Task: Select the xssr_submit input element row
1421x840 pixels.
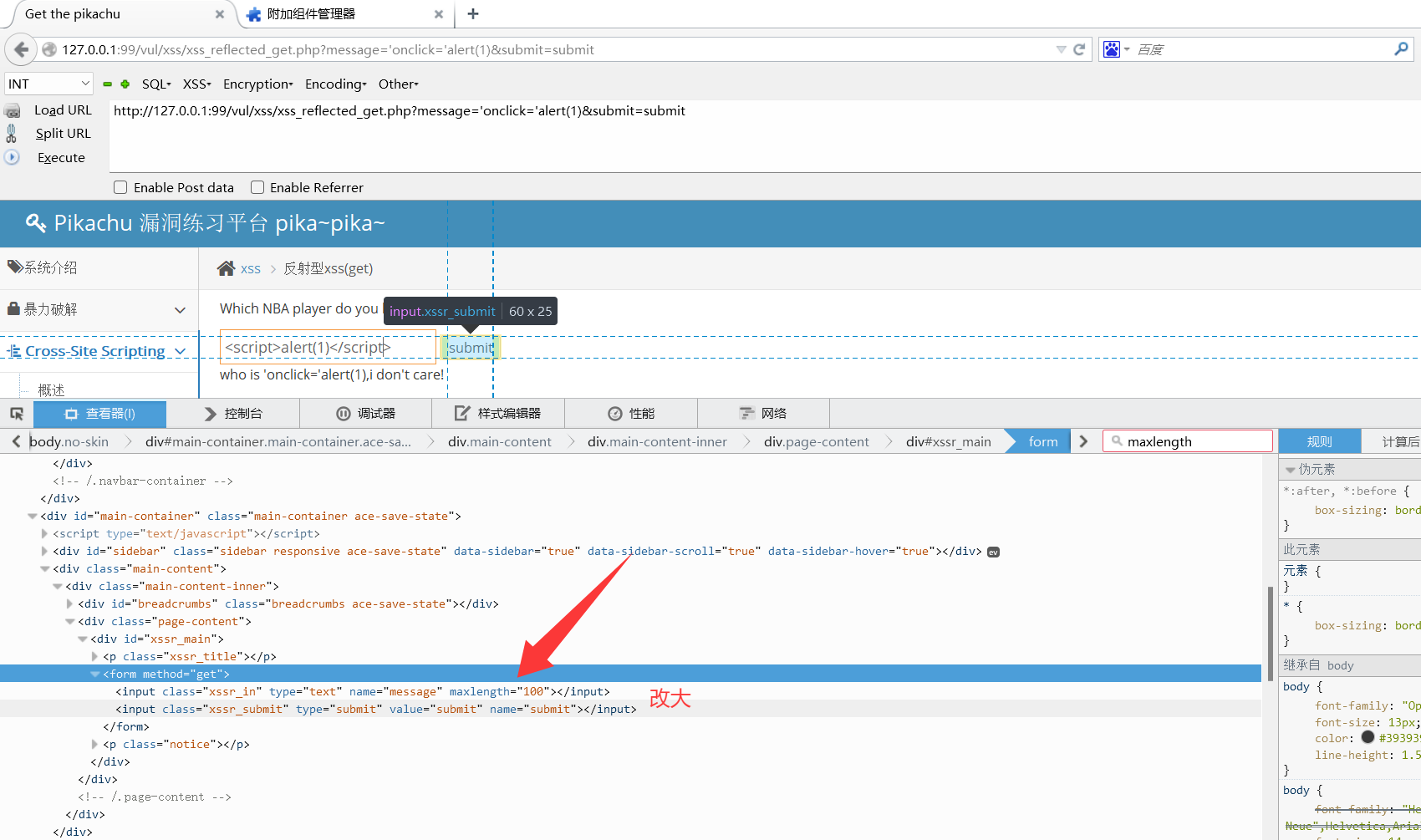Action: (630, 709)
